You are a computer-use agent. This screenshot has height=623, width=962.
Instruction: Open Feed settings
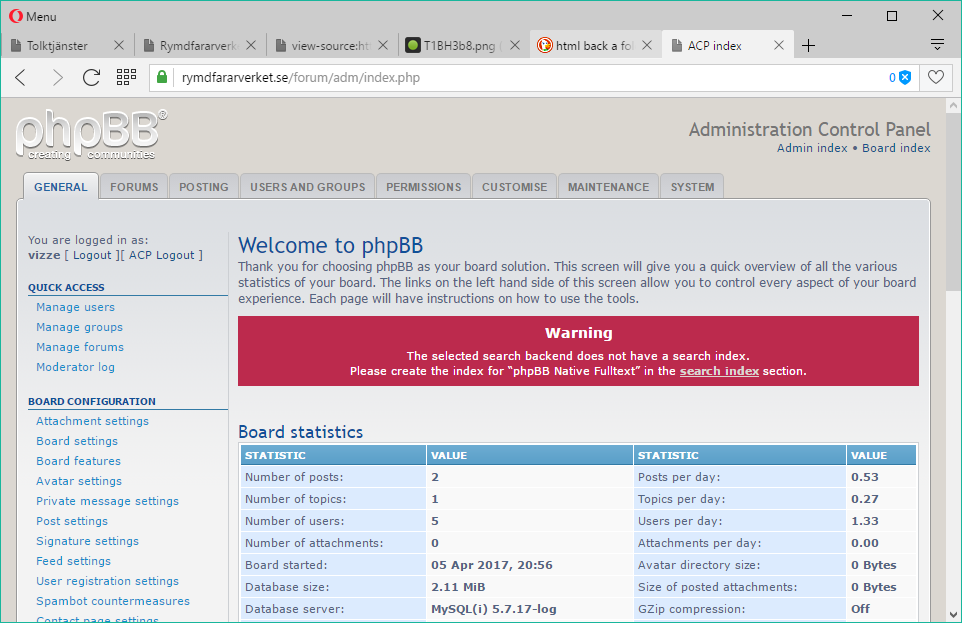point(74,561)
